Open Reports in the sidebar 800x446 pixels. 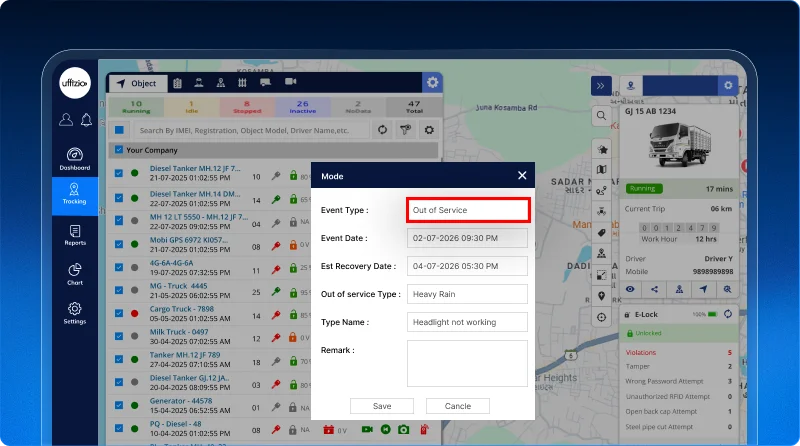pyautogui.click(x=74, y=235)
